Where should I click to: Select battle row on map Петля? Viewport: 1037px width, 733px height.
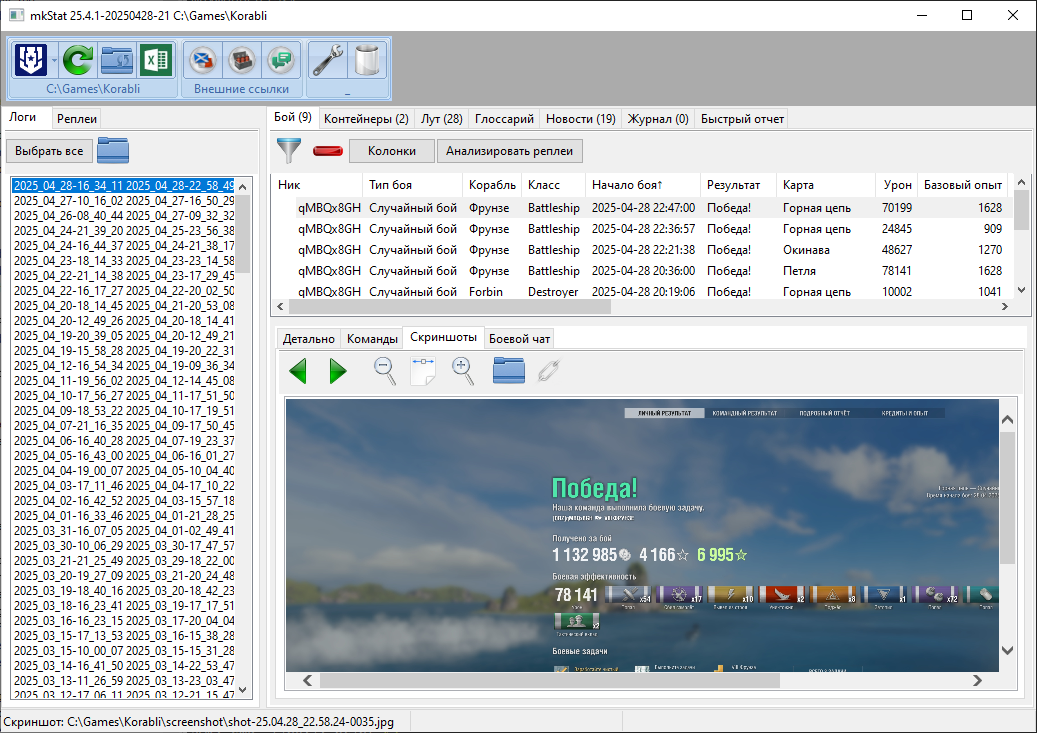[640, 271]
